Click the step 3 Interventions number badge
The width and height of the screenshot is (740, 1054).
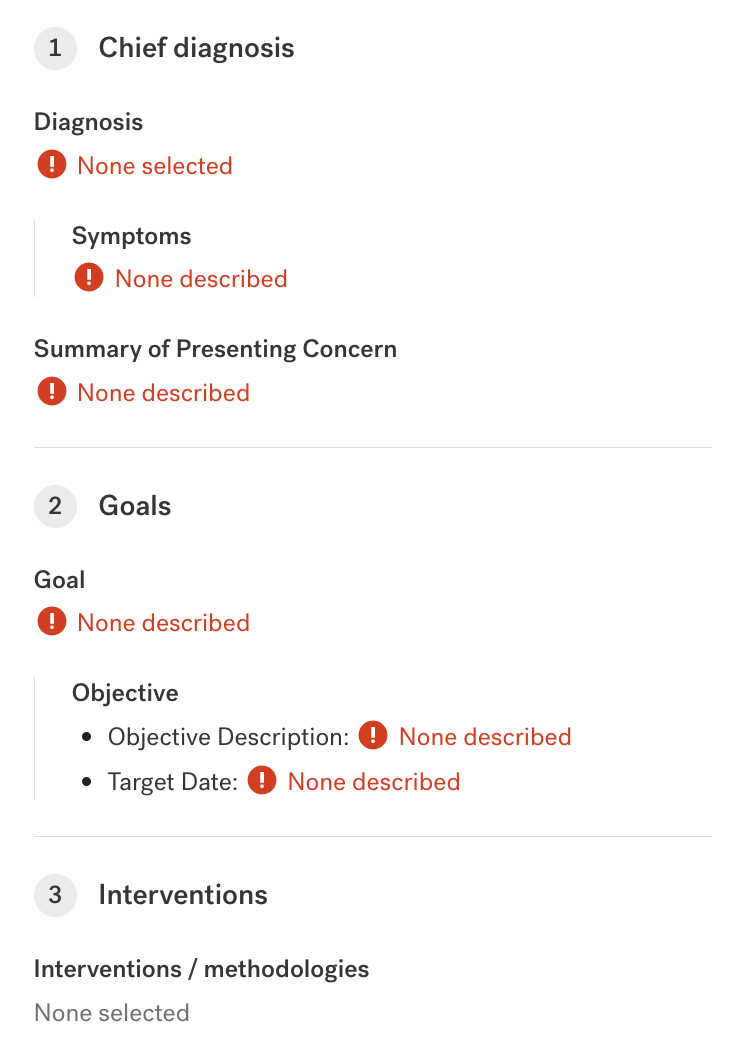(x=55, y=894)
